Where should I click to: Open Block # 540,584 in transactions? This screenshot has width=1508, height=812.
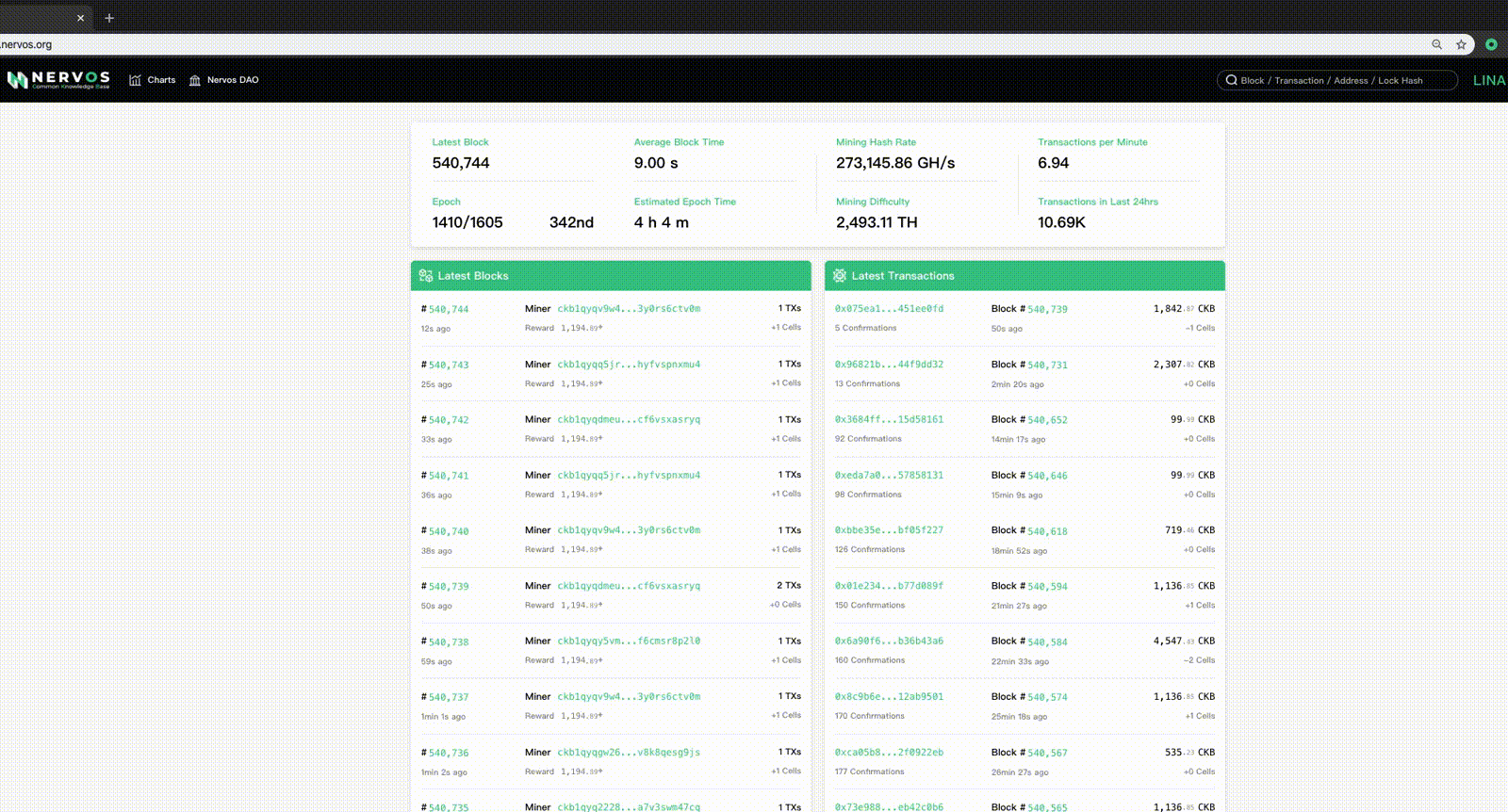pyautogui.click(x=1047, y=641)
